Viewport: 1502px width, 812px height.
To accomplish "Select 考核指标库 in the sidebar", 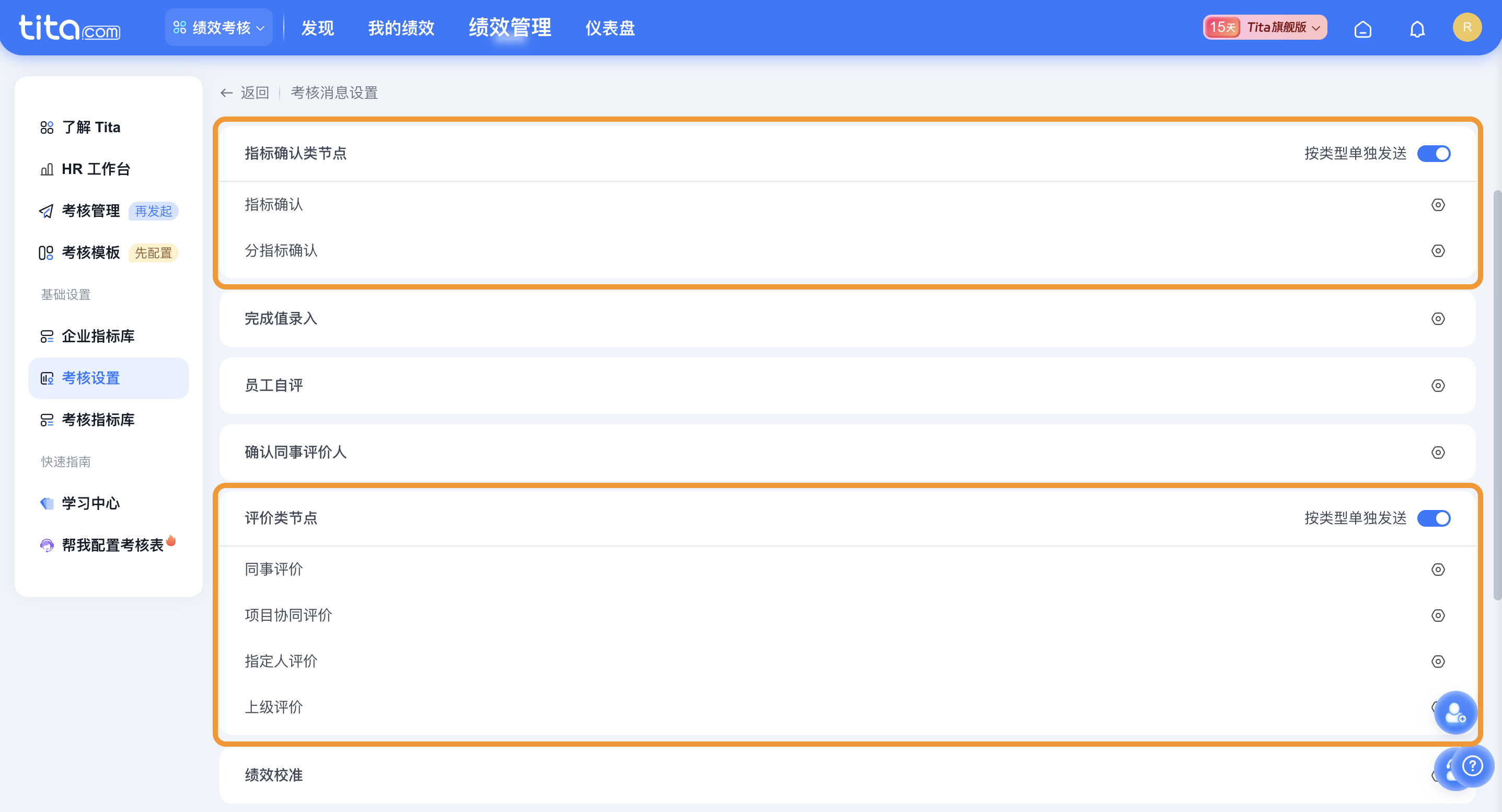I will 98,420.
